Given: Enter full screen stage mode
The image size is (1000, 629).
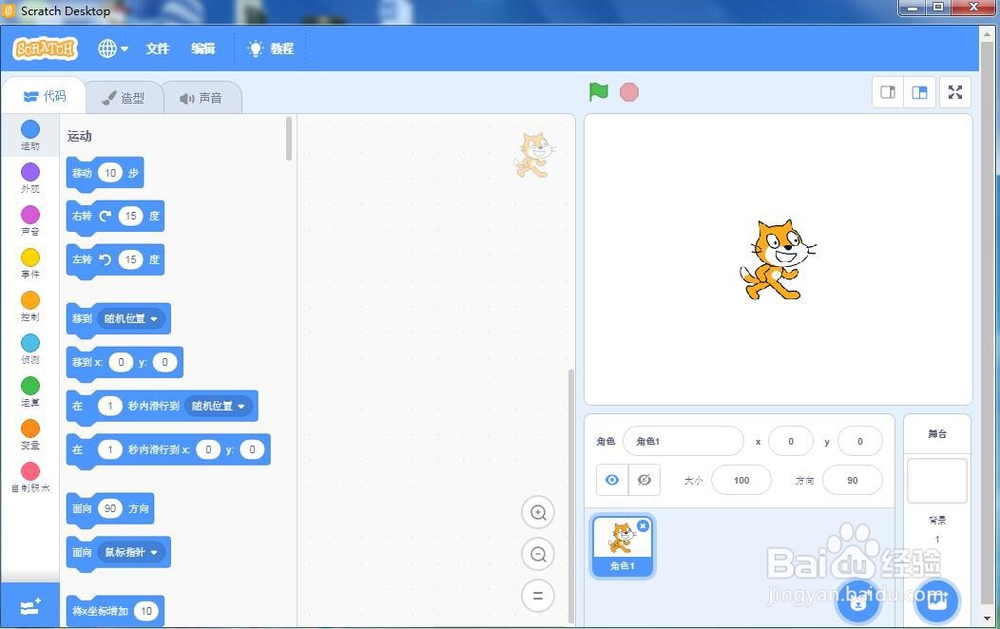Looking at the screenshot, I should (955, 92).
